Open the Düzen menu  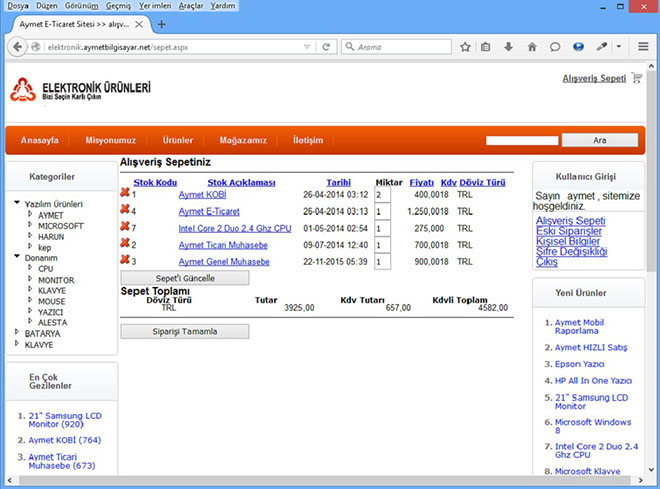[x=47, y=6]
